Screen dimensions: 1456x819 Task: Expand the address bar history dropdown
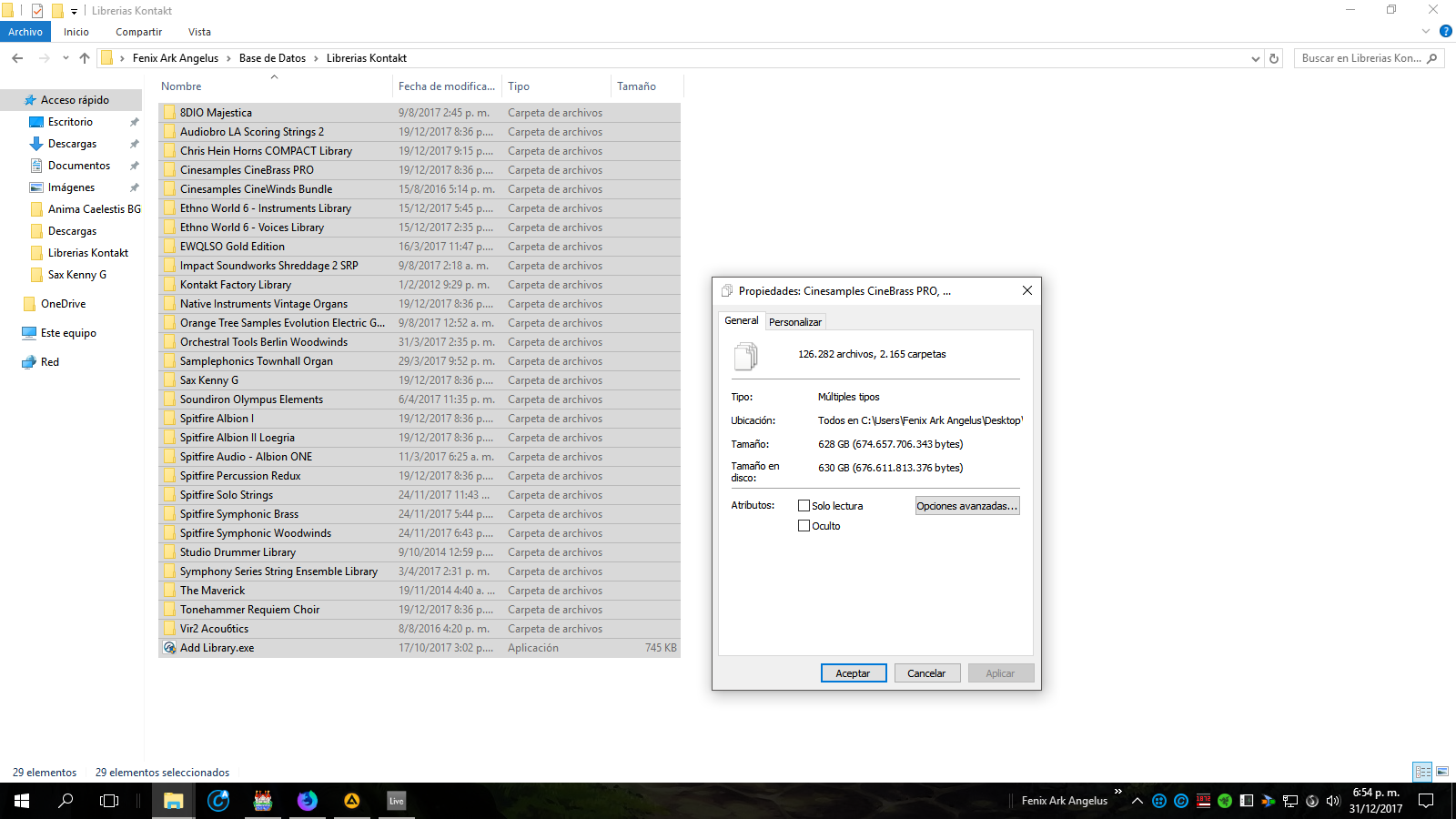pos(1256,58)
